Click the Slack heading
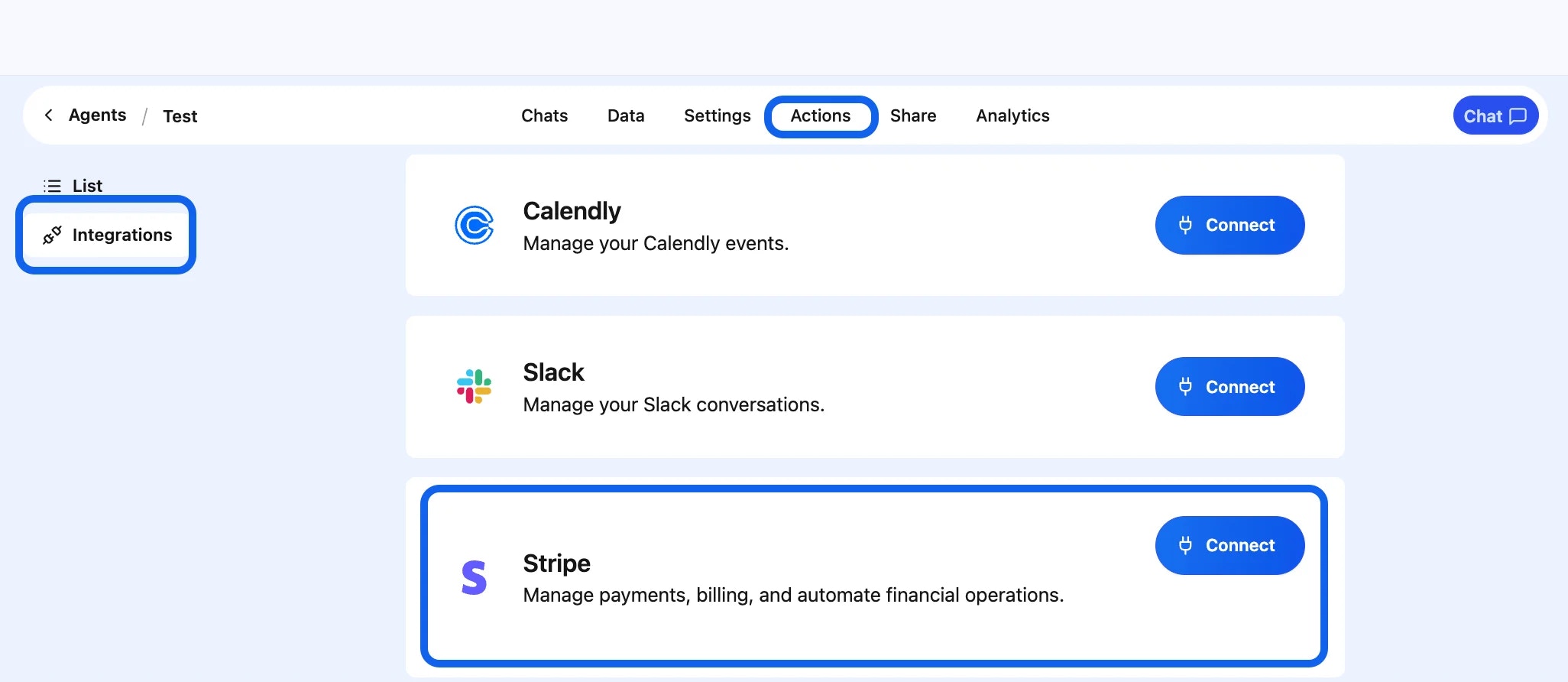Viewport: 1568px width, 682px height. [553, 372]
